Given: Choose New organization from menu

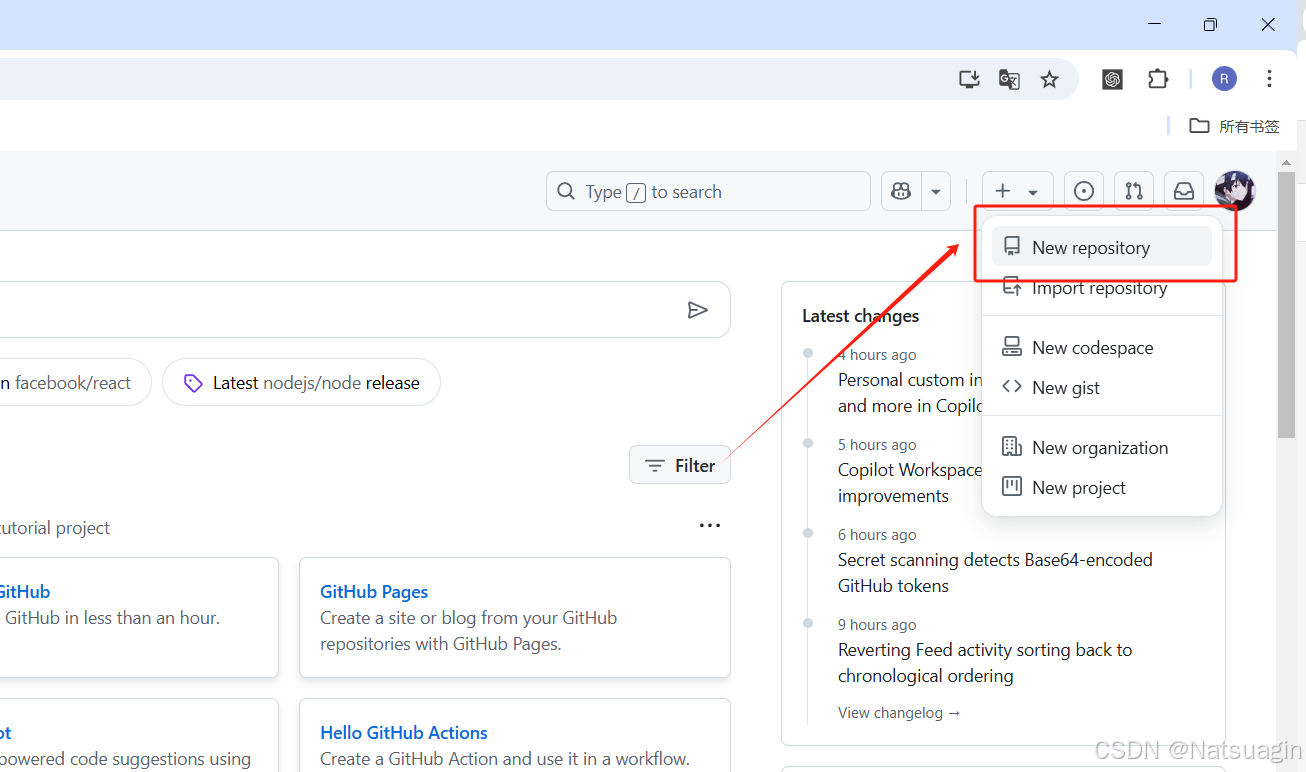Looking at the screenshot, I should tap(1099, 448).
